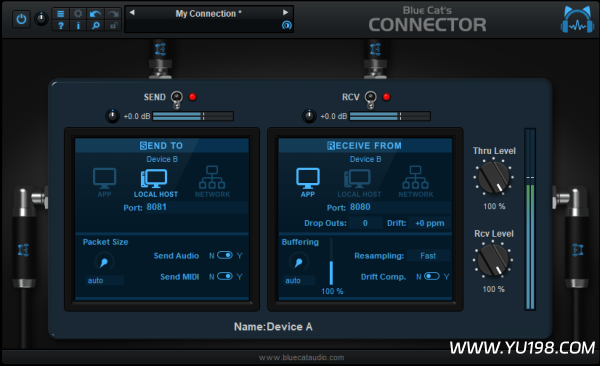
Task: Click Device B under Receive From
Action: [365, 159]
